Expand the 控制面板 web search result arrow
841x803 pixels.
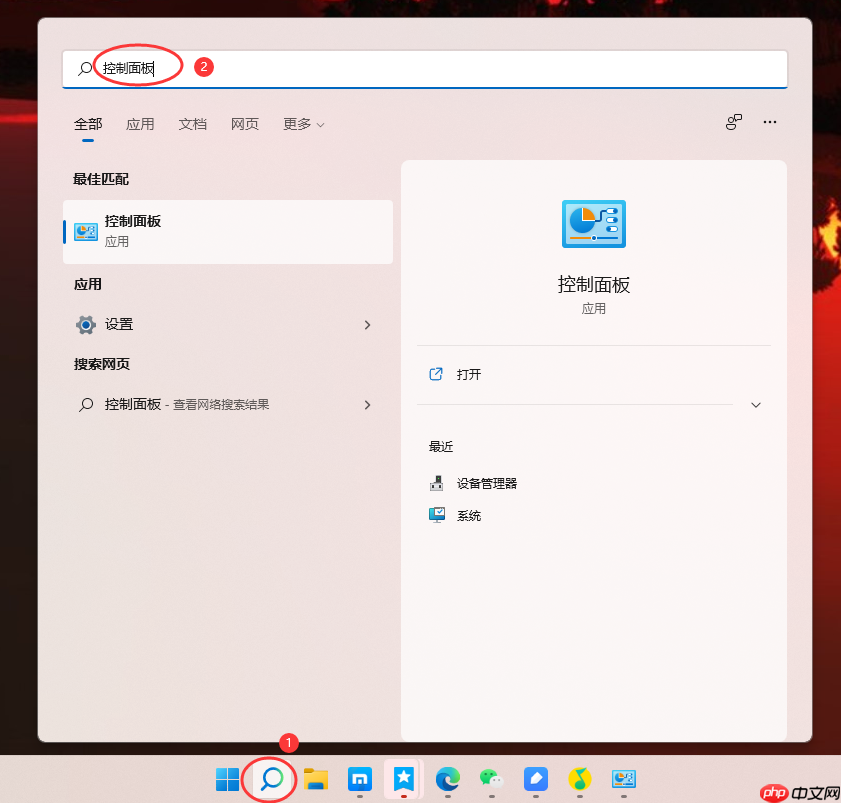tap(367, 404)
